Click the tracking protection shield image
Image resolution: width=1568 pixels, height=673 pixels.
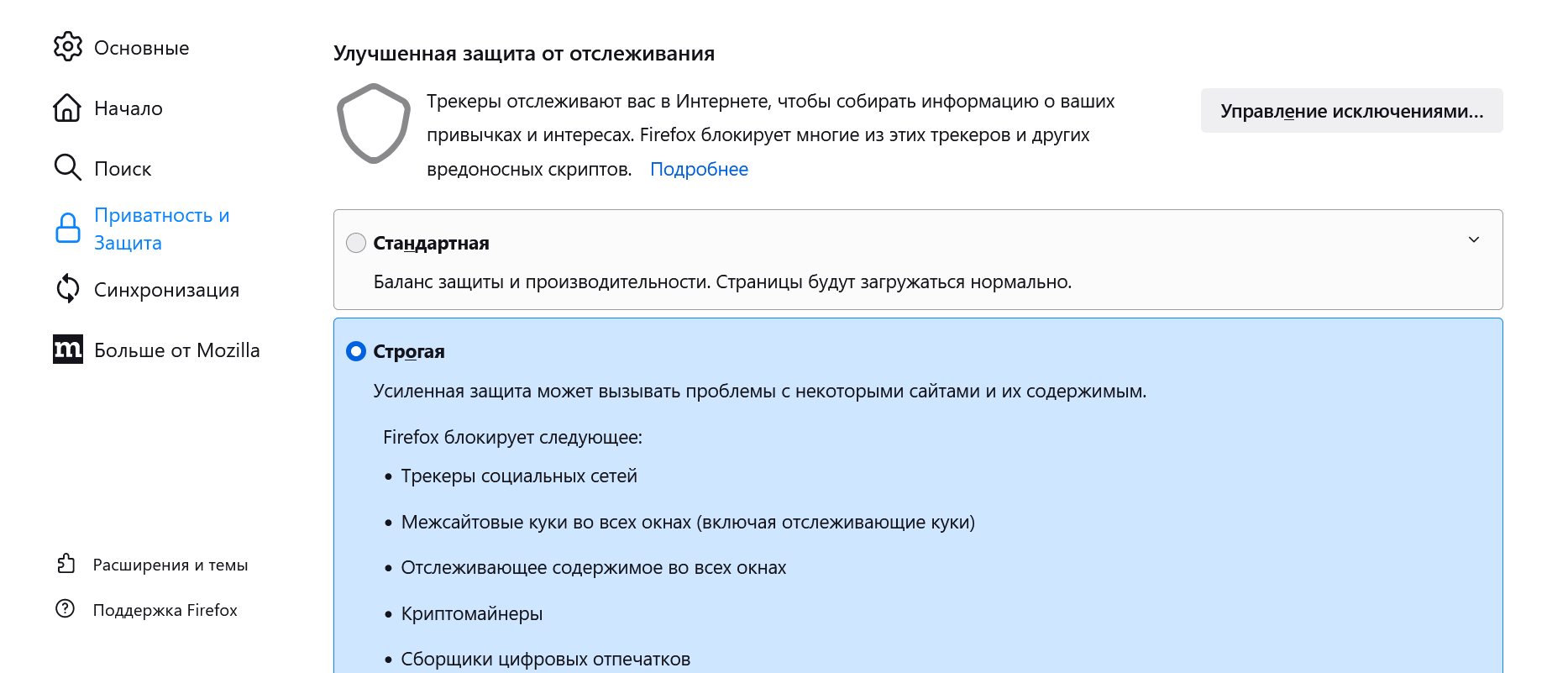[374, 124]
